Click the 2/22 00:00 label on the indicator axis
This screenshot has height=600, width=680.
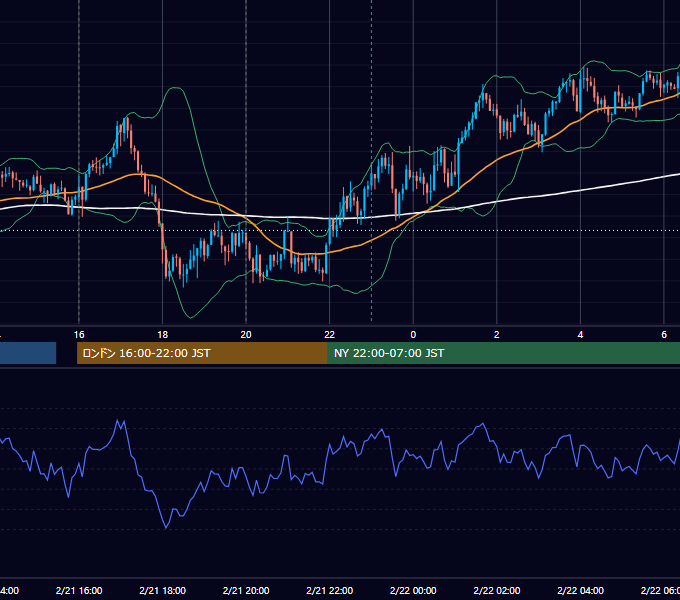tap(413, 591)
